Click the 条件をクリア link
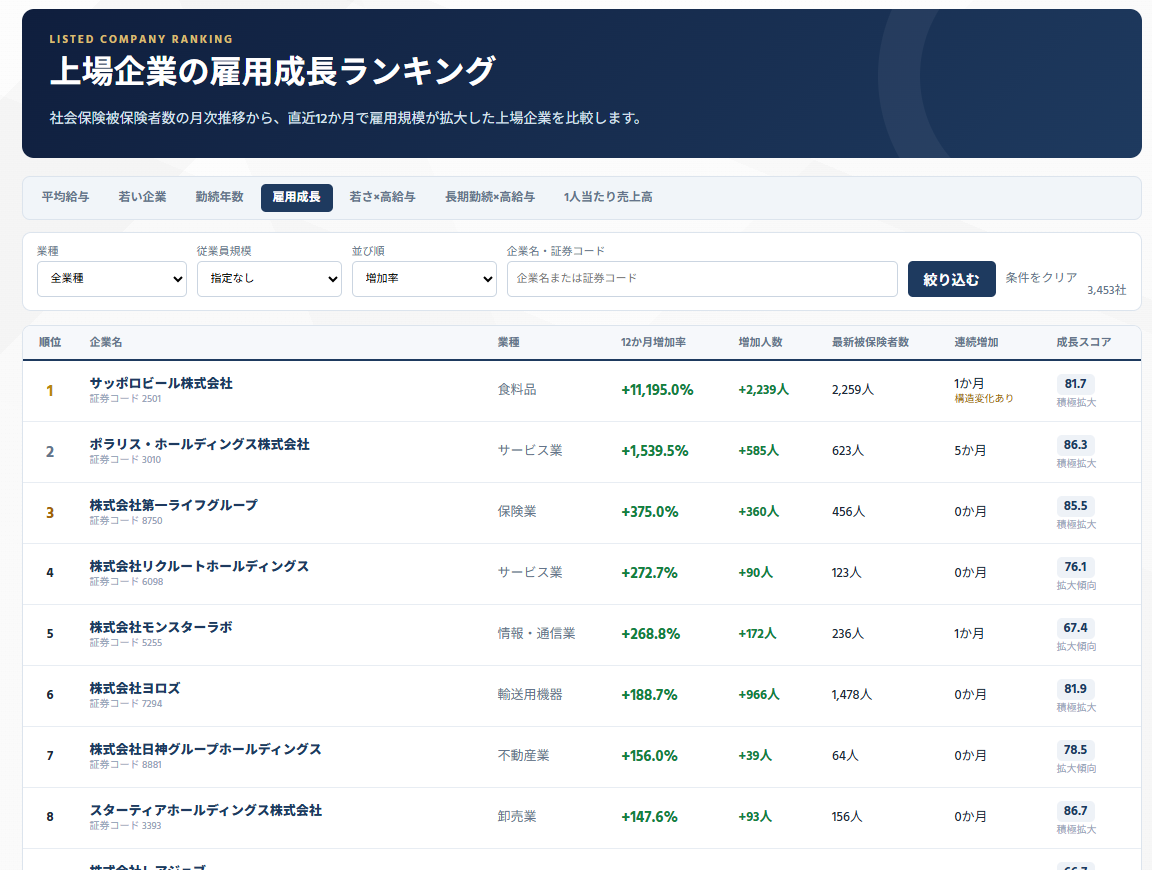The image size is (1152, 870). pos(1041,278)
